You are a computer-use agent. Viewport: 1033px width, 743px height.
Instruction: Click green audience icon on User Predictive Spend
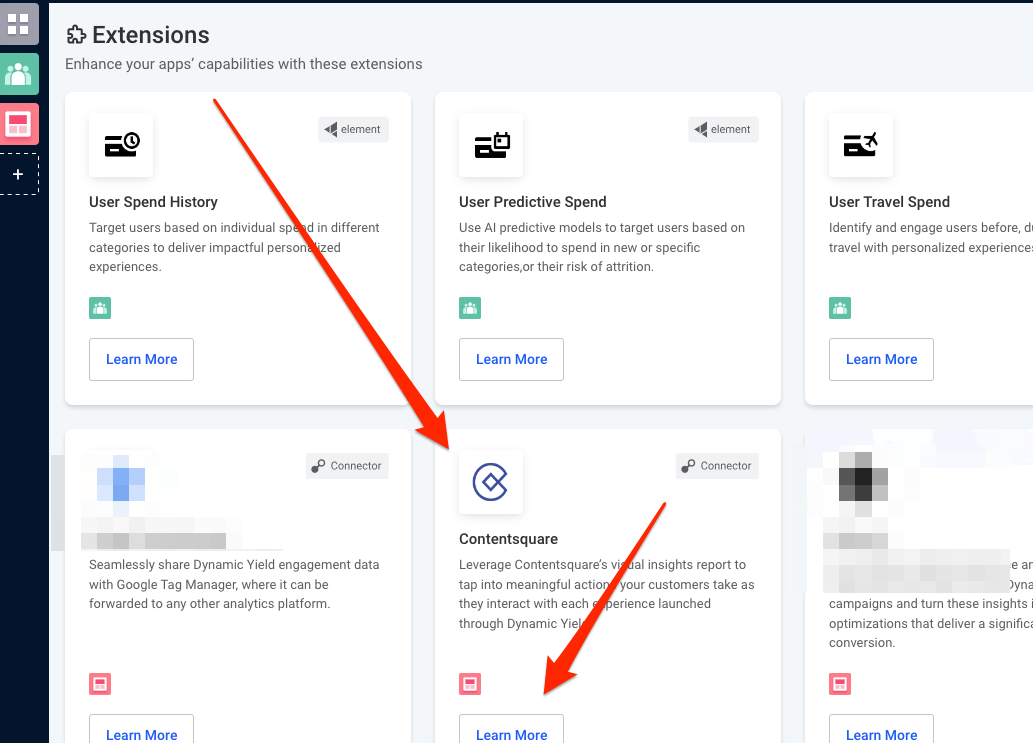pos(470,308)
